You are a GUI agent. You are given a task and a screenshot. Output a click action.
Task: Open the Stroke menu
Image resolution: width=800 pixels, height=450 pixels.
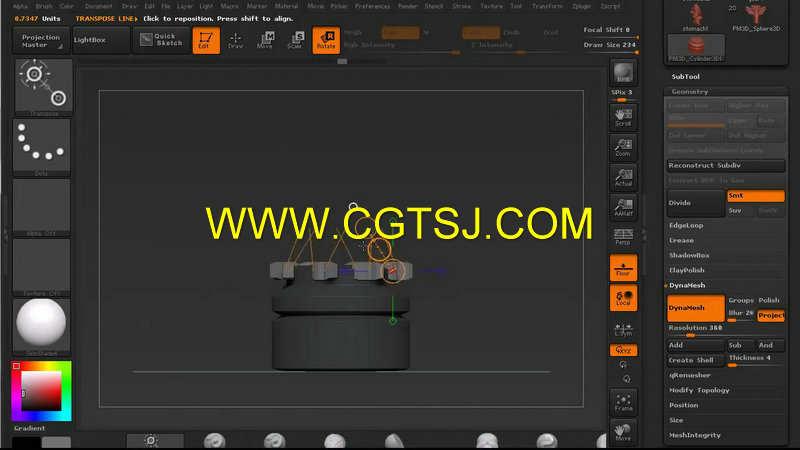click(x=461, y=7)
